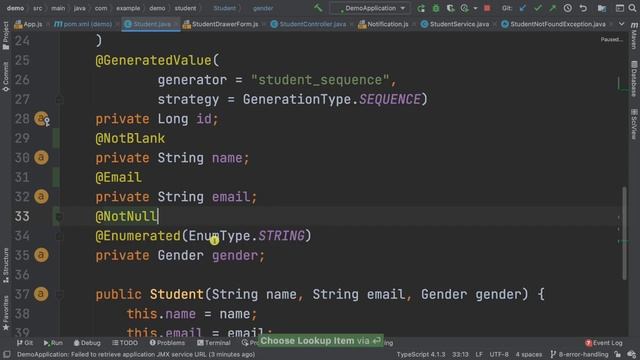This screenshot has width=640, height=360.
Task: Open the Event Log button
Action: coord(604,343)
